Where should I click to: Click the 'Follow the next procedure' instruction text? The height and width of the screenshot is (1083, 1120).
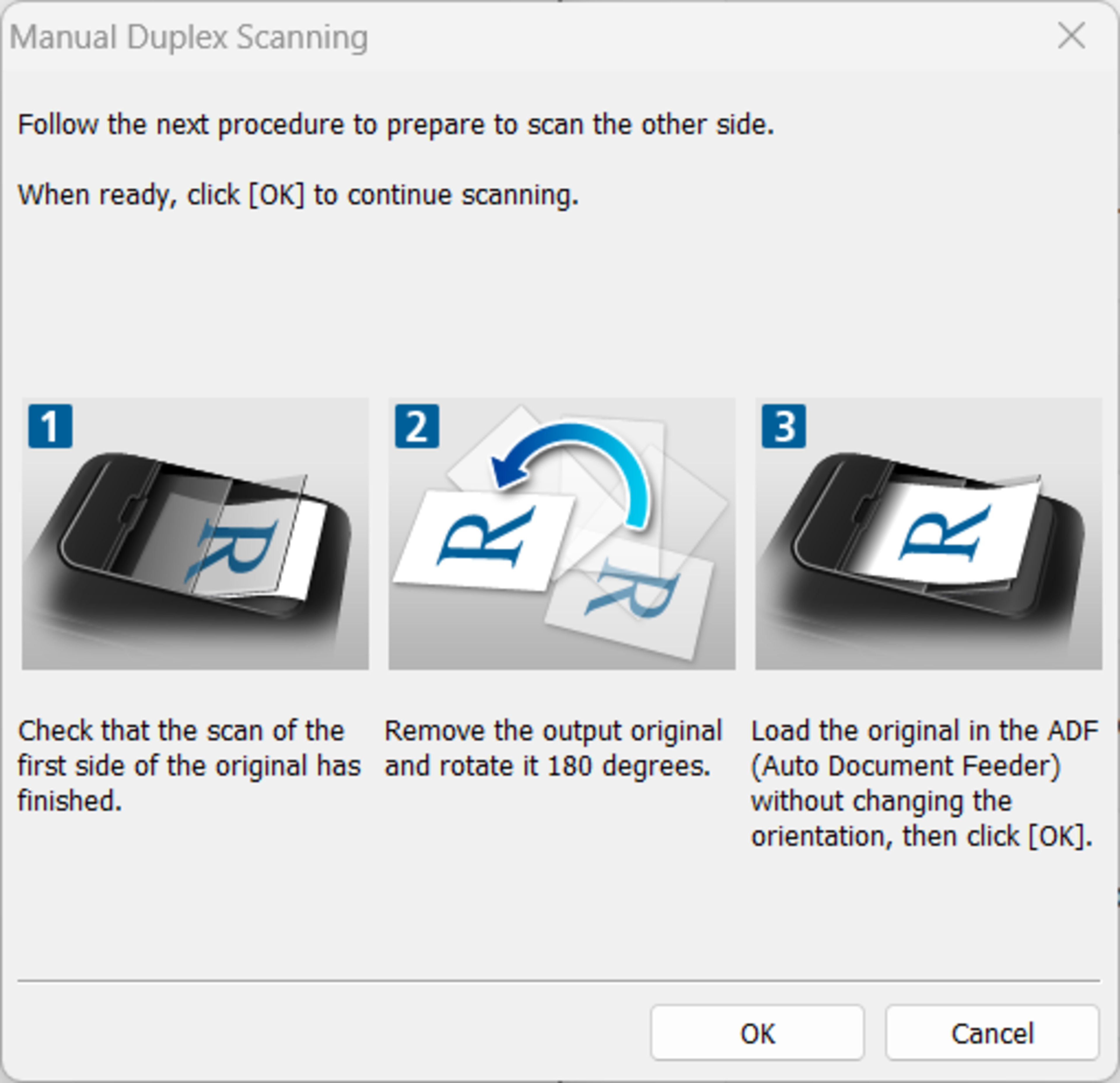click(x=395, y=125)
